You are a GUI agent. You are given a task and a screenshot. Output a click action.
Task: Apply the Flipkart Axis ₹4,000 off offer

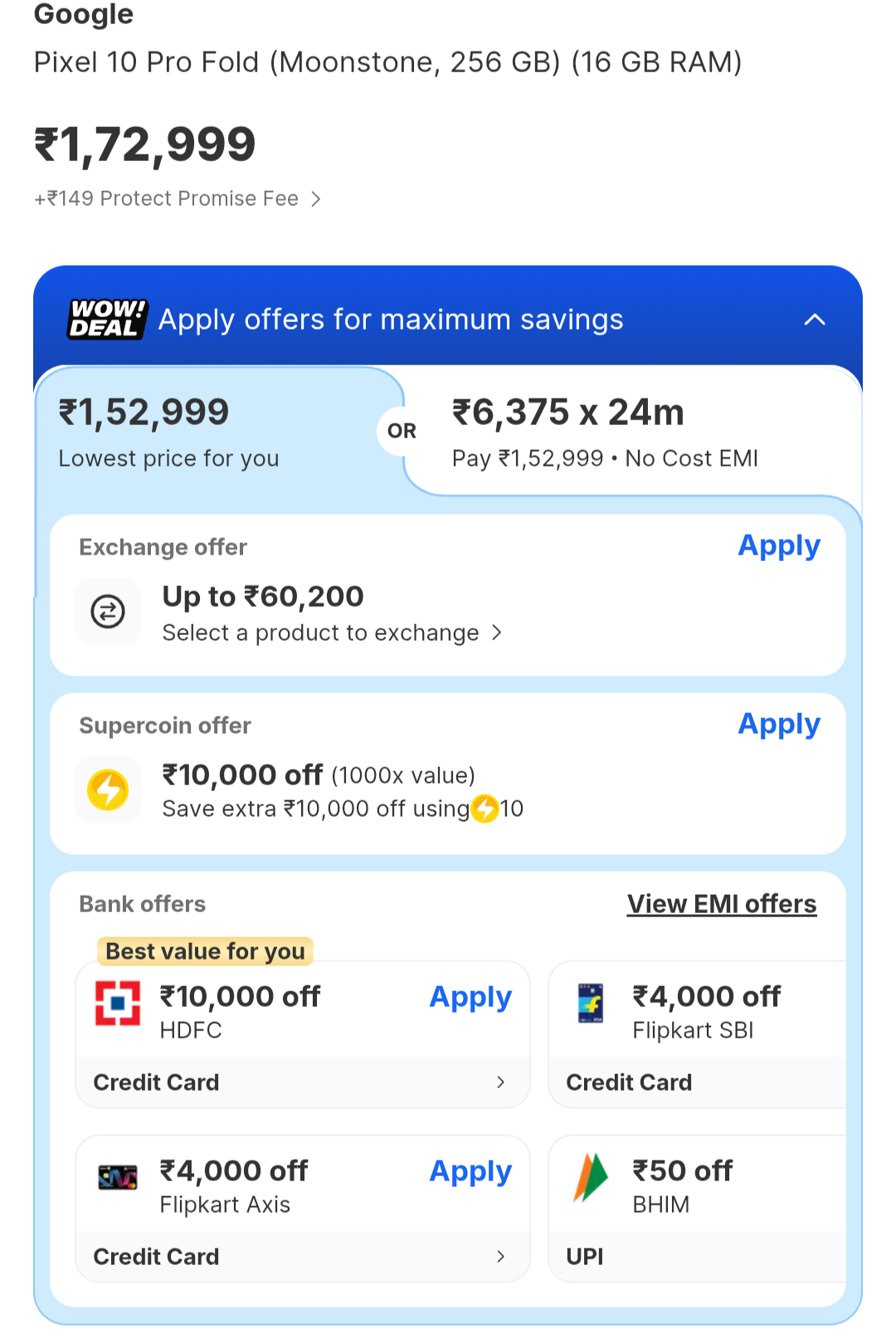click(x=470, y=1171)
